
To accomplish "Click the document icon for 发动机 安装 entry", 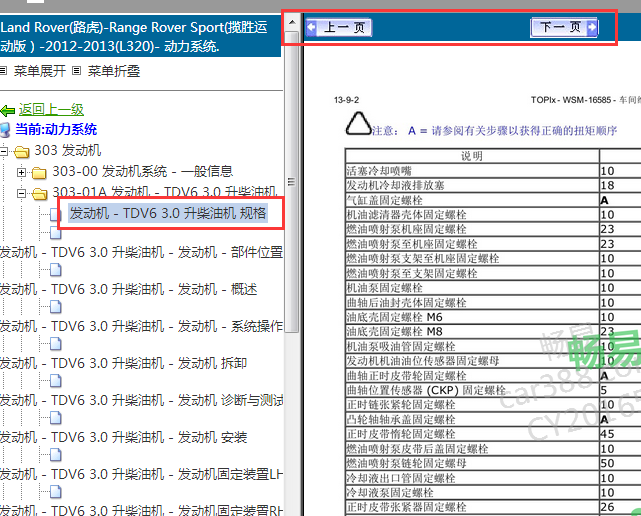I will (56, 418).
